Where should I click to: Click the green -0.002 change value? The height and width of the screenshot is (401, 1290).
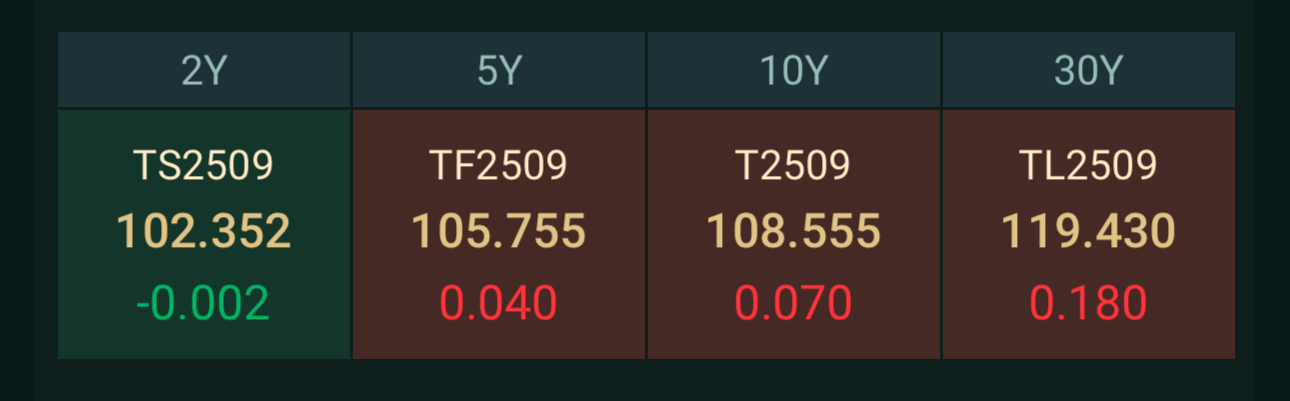(204, 303)
